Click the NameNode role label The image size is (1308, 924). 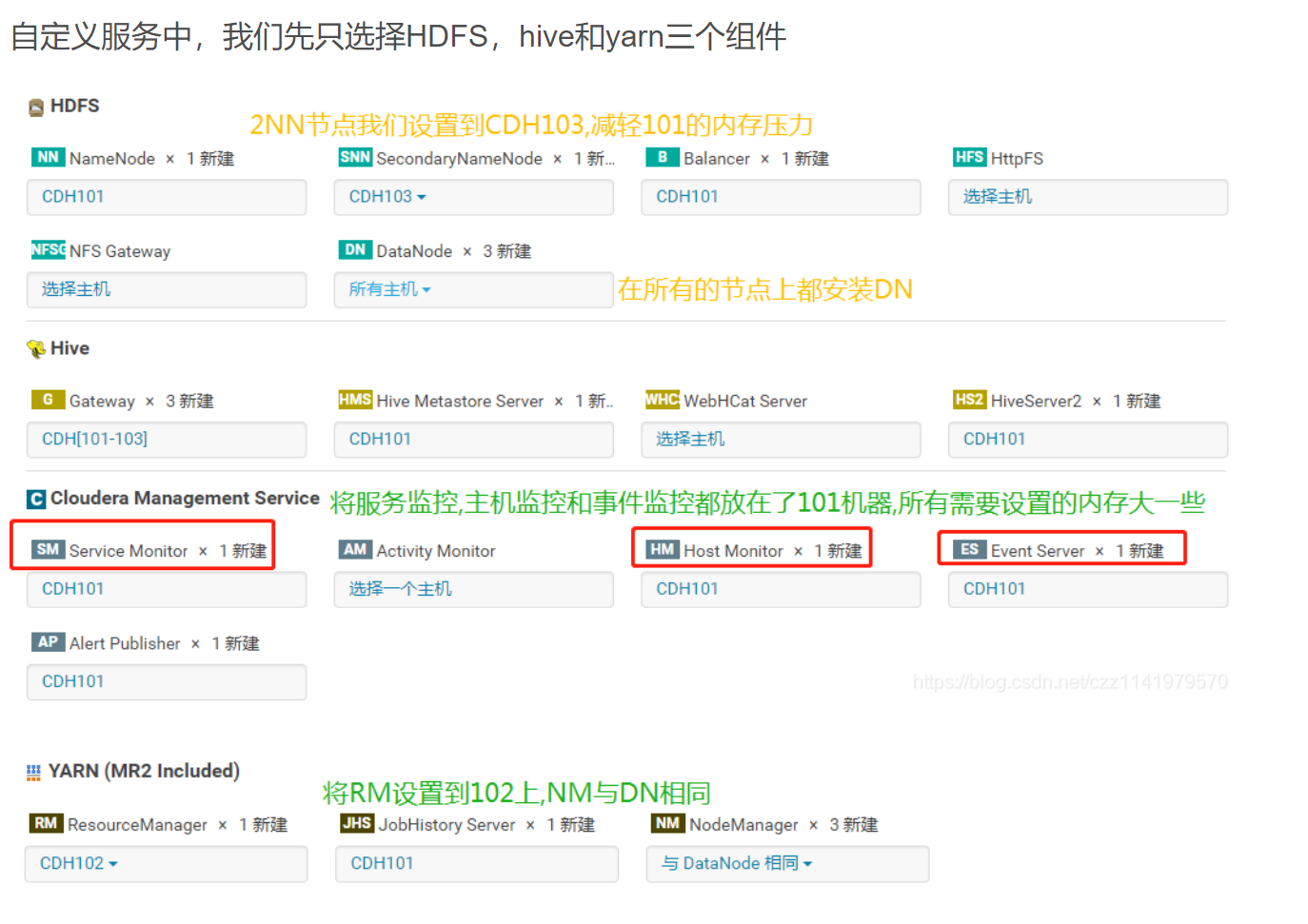[x=112, y=159]
